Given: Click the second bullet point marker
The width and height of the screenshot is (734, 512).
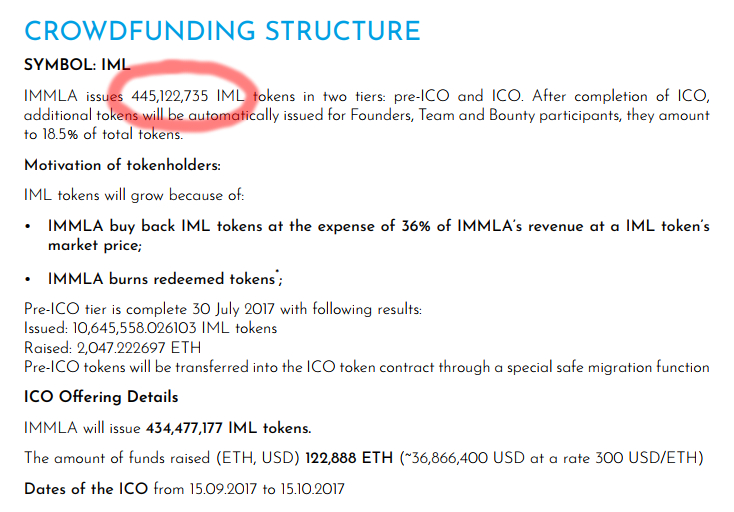Looking at the screenshot, I should click(x=28, y=279).
